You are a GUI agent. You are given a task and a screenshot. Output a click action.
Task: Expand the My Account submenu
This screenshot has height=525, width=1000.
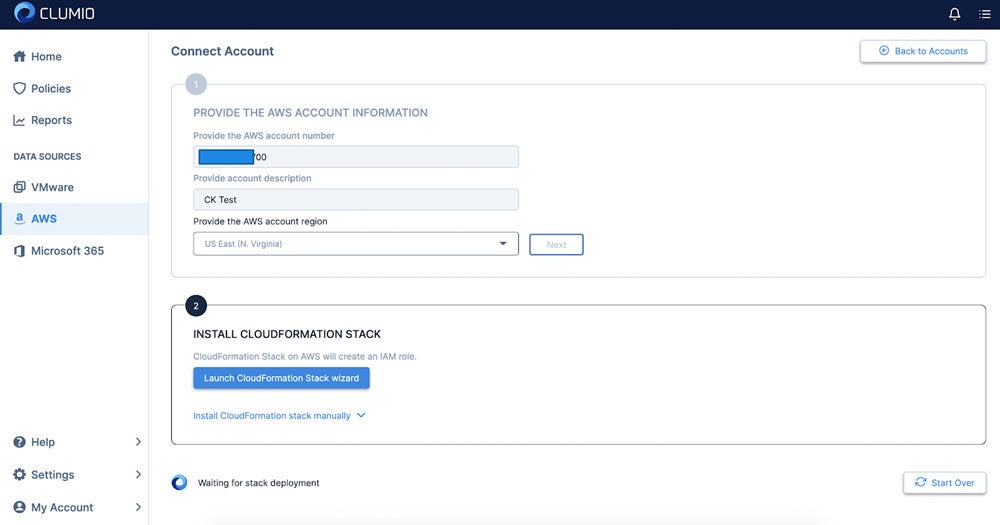(x=77, y=507)
